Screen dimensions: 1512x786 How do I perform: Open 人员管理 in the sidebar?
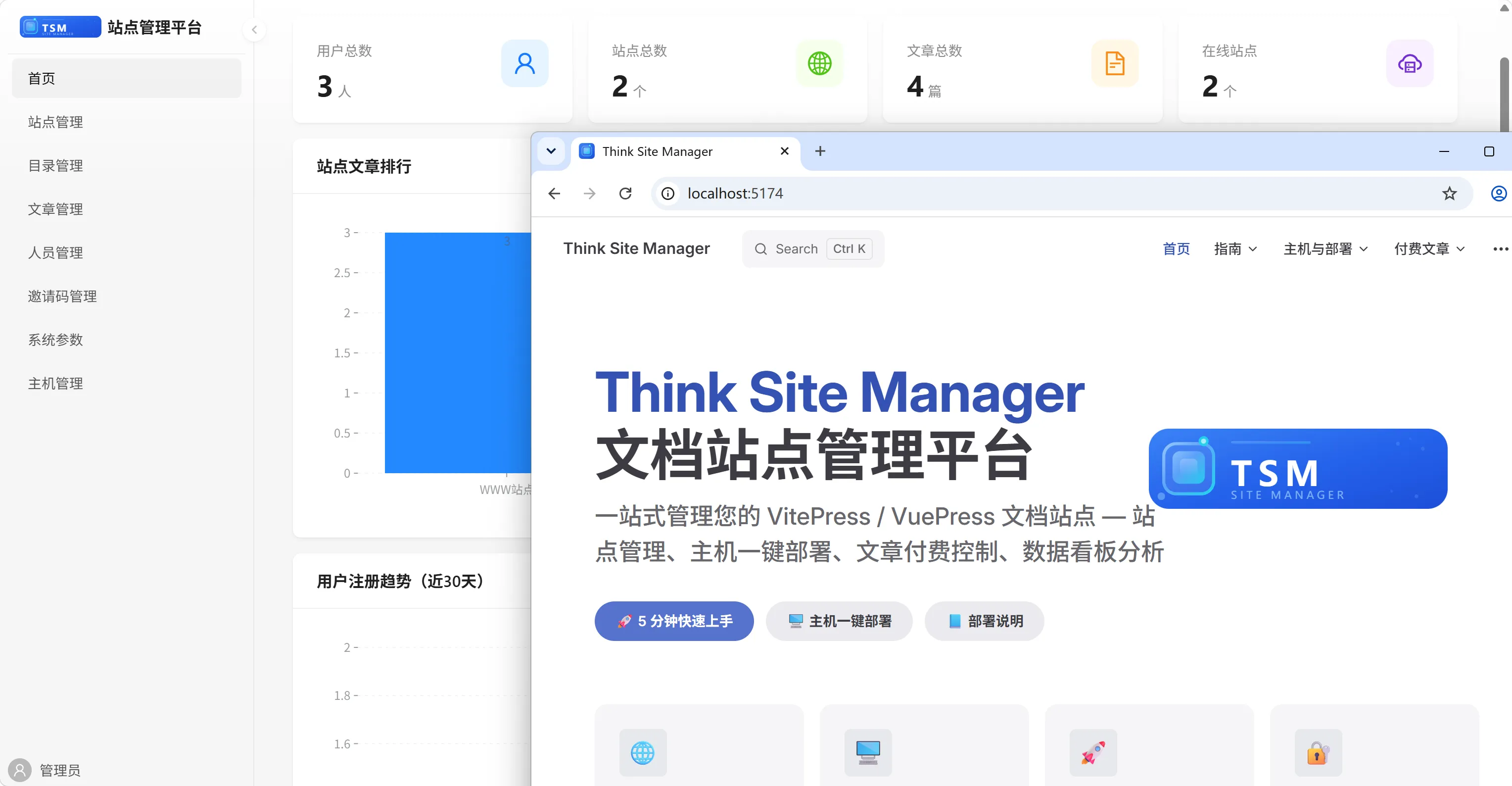click(126, 252)
